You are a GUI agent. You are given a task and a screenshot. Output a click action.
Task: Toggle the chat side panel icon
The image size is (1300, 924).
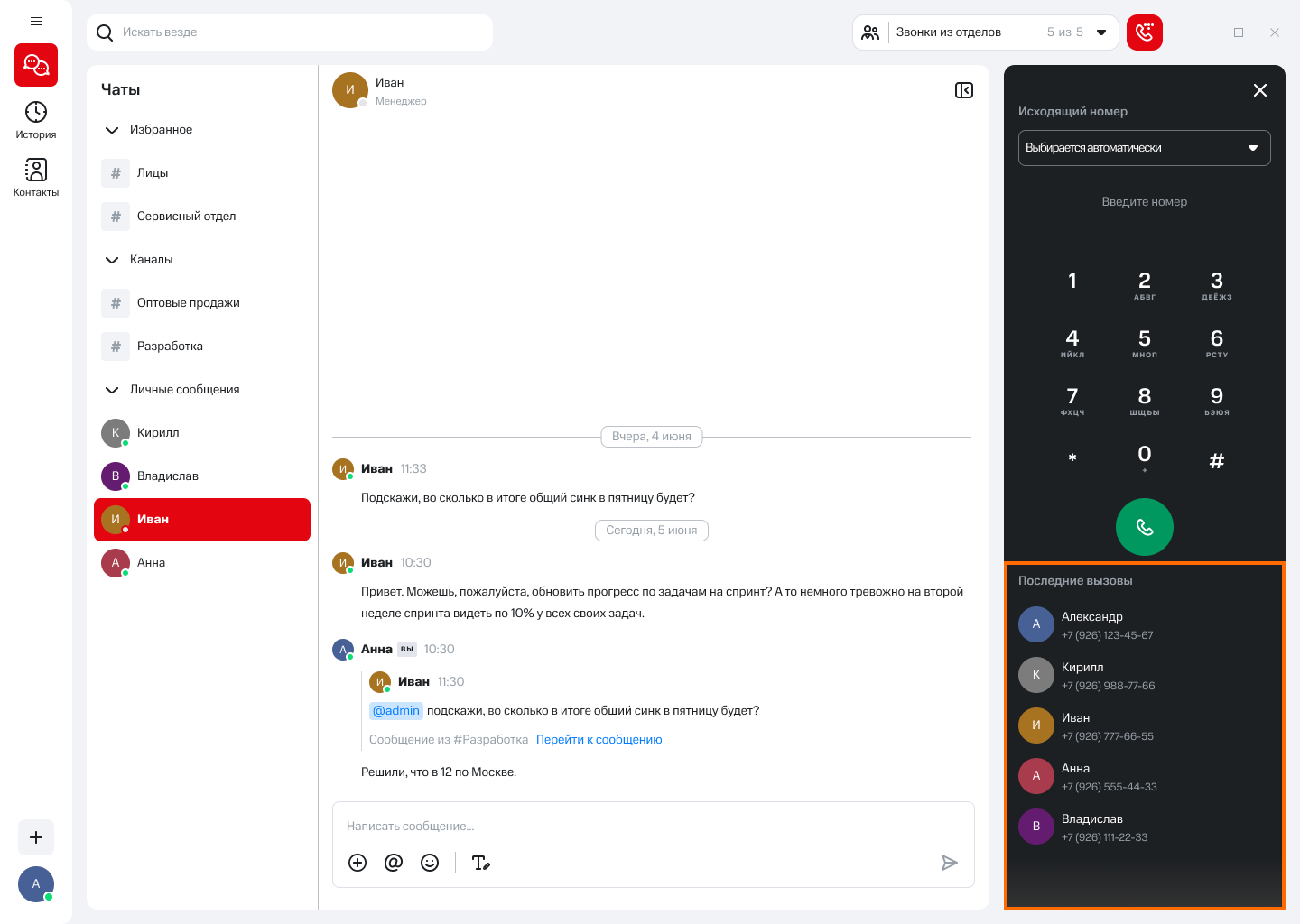click(964, 90)
